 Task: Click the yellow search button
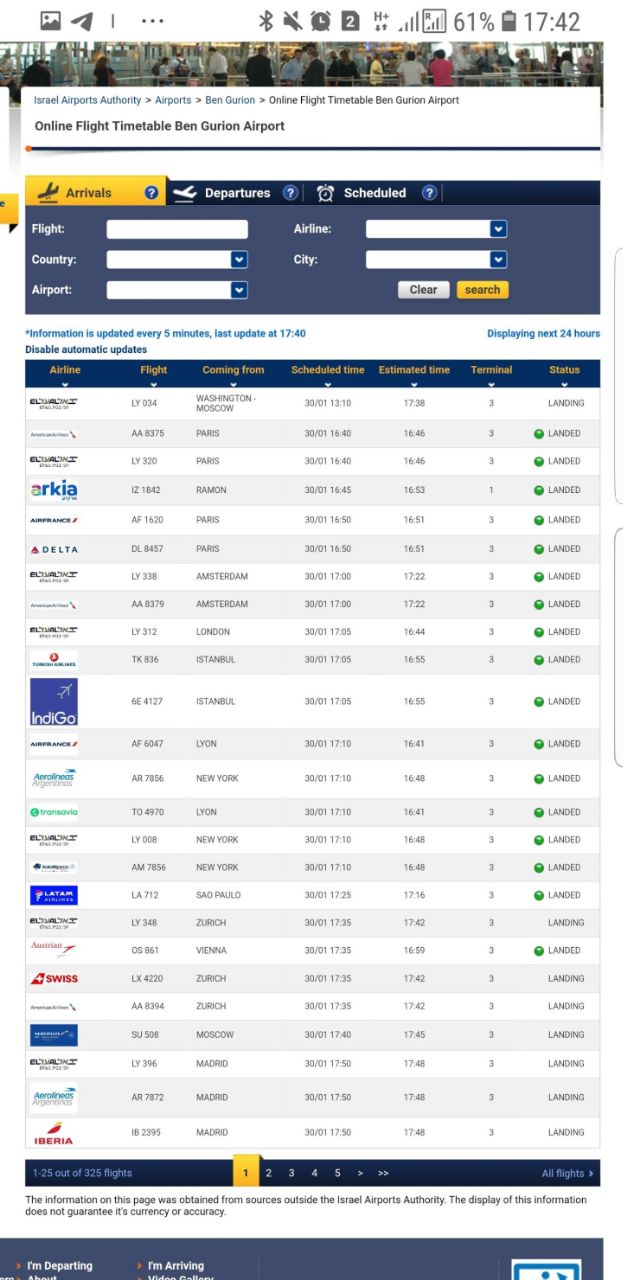(x=482, y=290)
